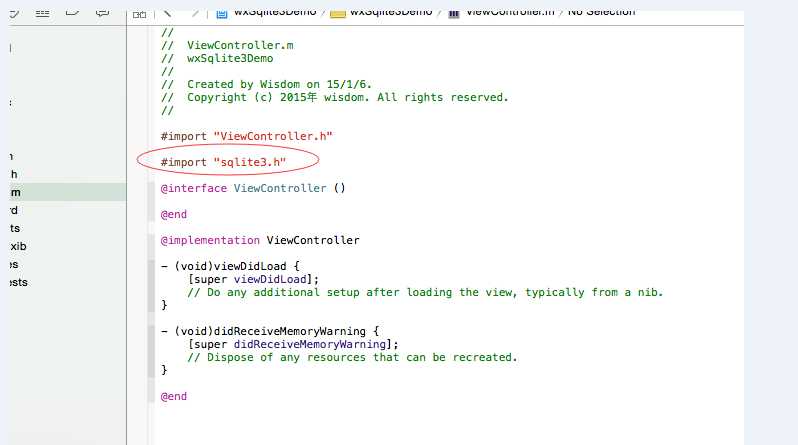The height and width of the screenshot is (445, 798).
Task: Click the #import "sqlite3.h" line
Action: (x=223, y=162)
